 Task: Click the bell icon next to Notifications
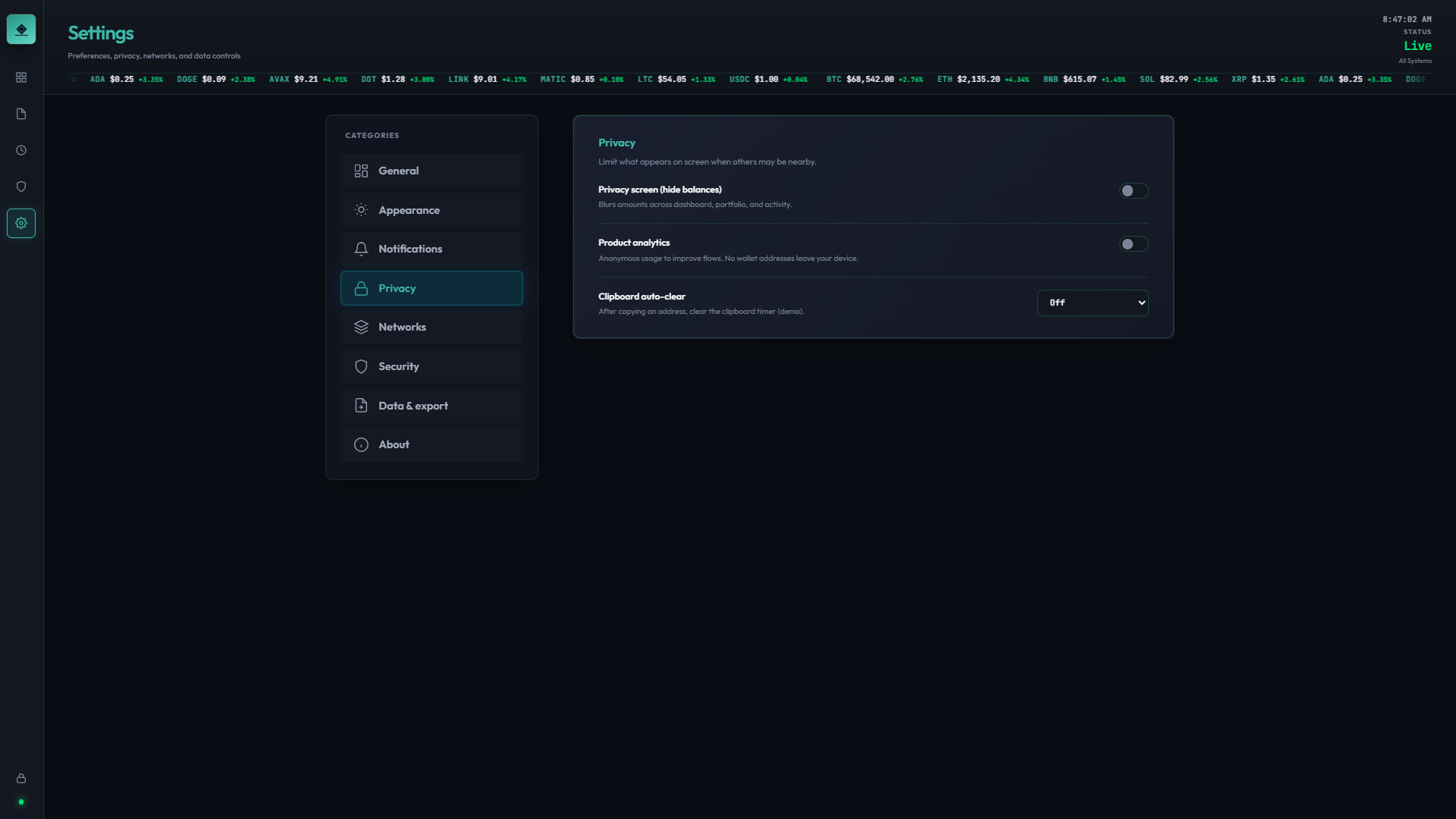coord(361,249)
